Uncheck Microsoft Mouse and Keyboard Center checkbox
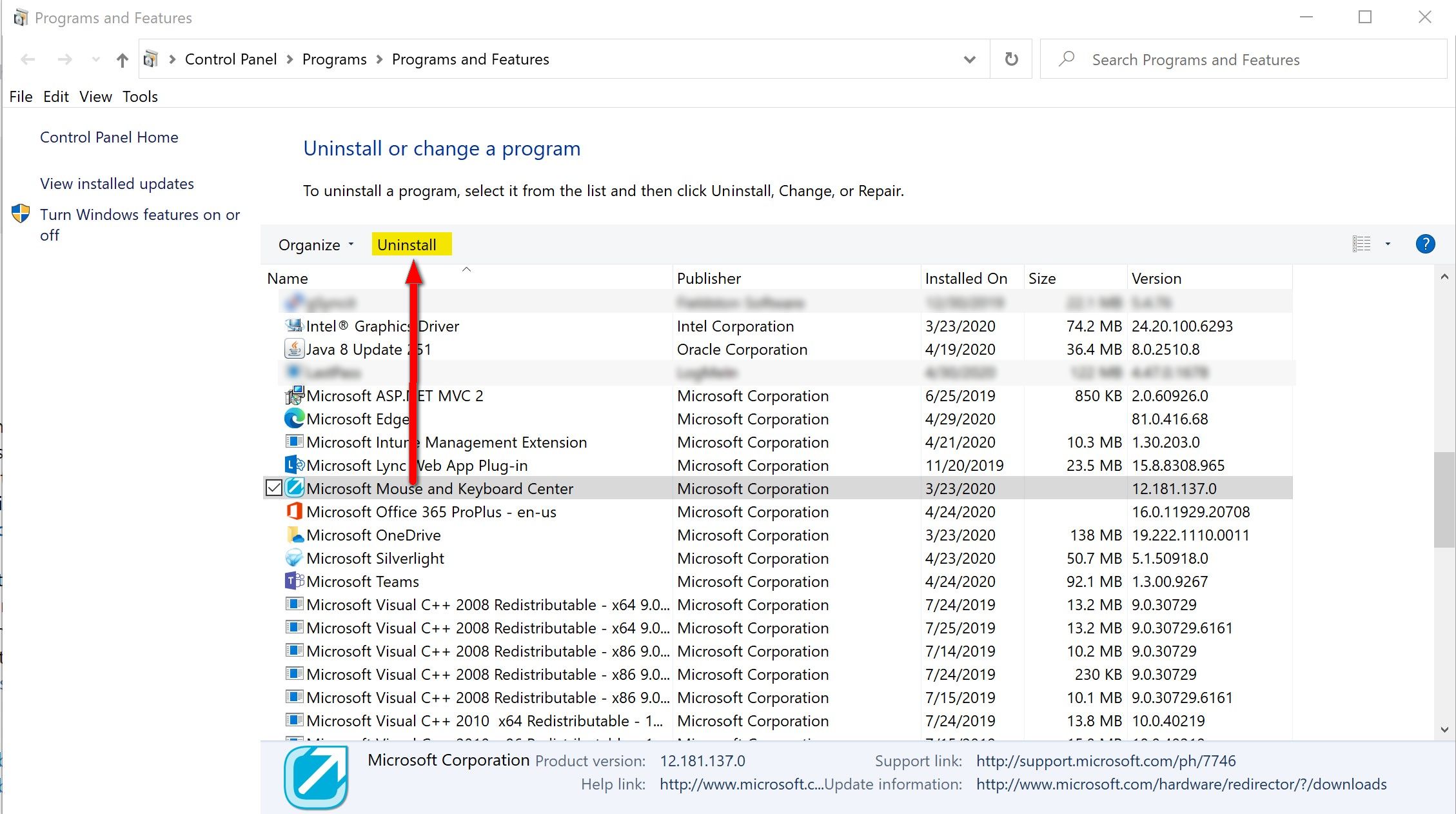Viewport: 1456px width, 814px height. pyautogui.click(x=273, y=488)
